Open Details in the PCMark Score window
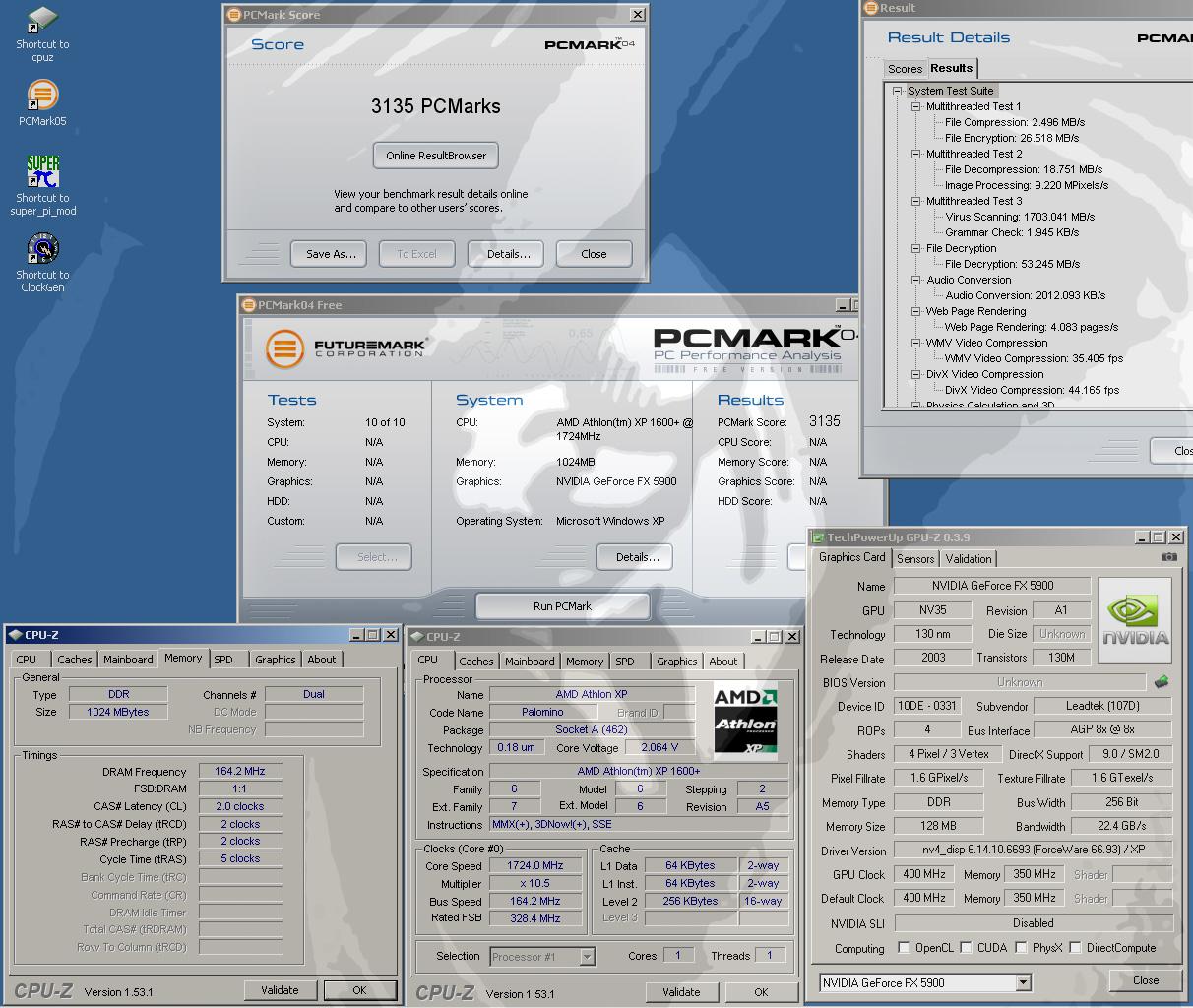The image size is (1193, 1008). (x=505, y=254)
